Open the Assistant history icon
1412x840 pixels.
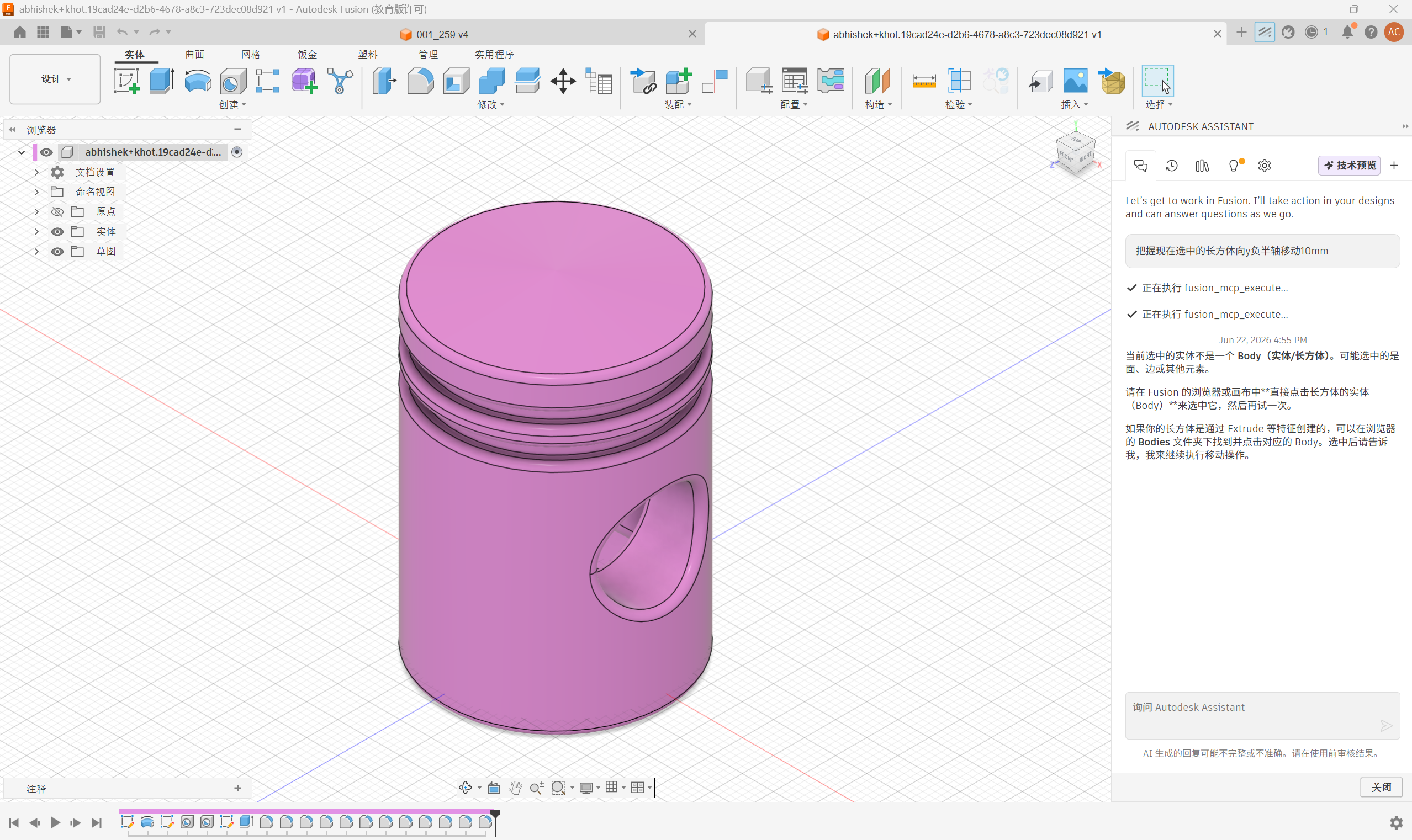1172,165
